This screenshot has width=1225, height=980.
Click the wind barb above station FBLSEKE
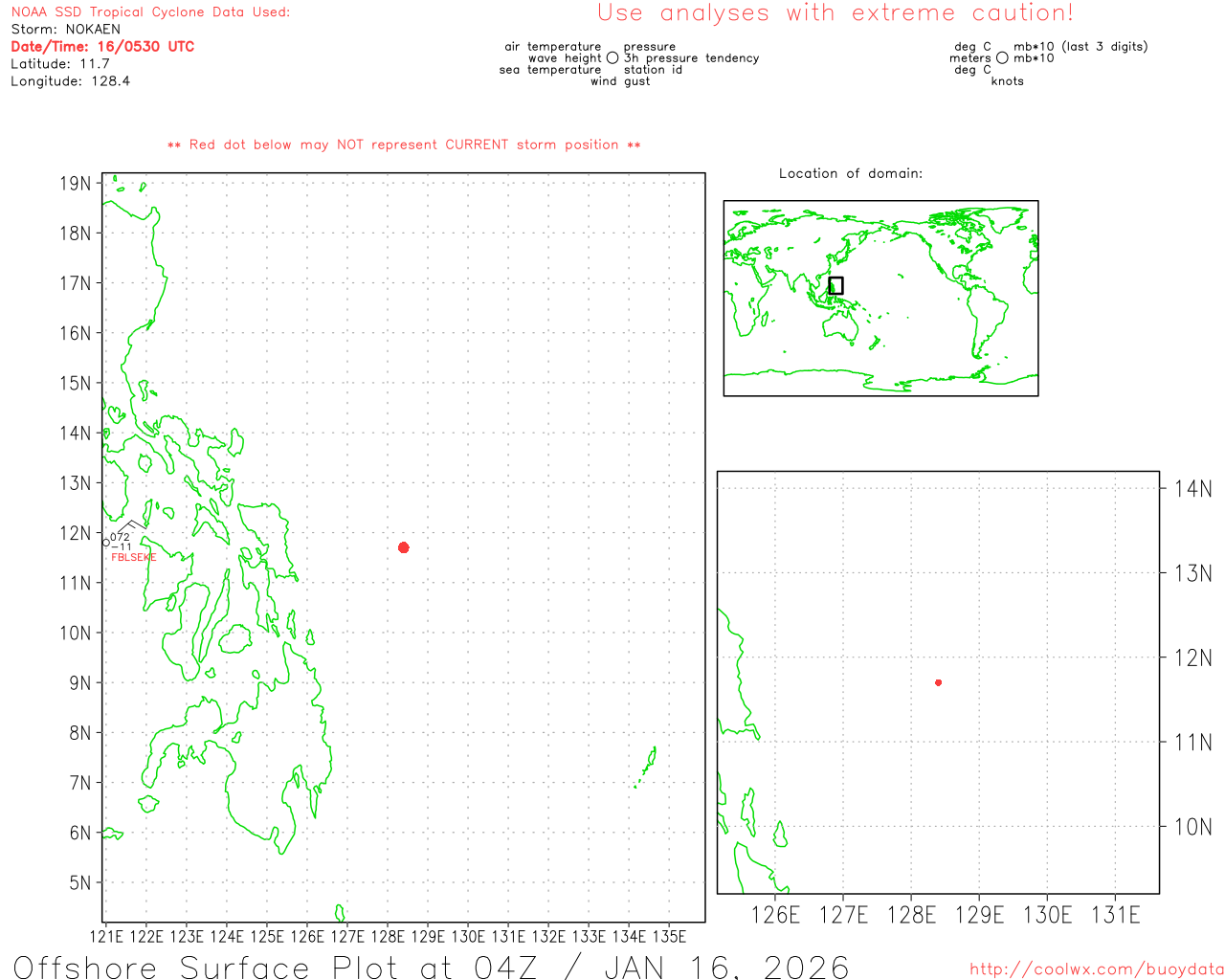(x=132, y=525)
